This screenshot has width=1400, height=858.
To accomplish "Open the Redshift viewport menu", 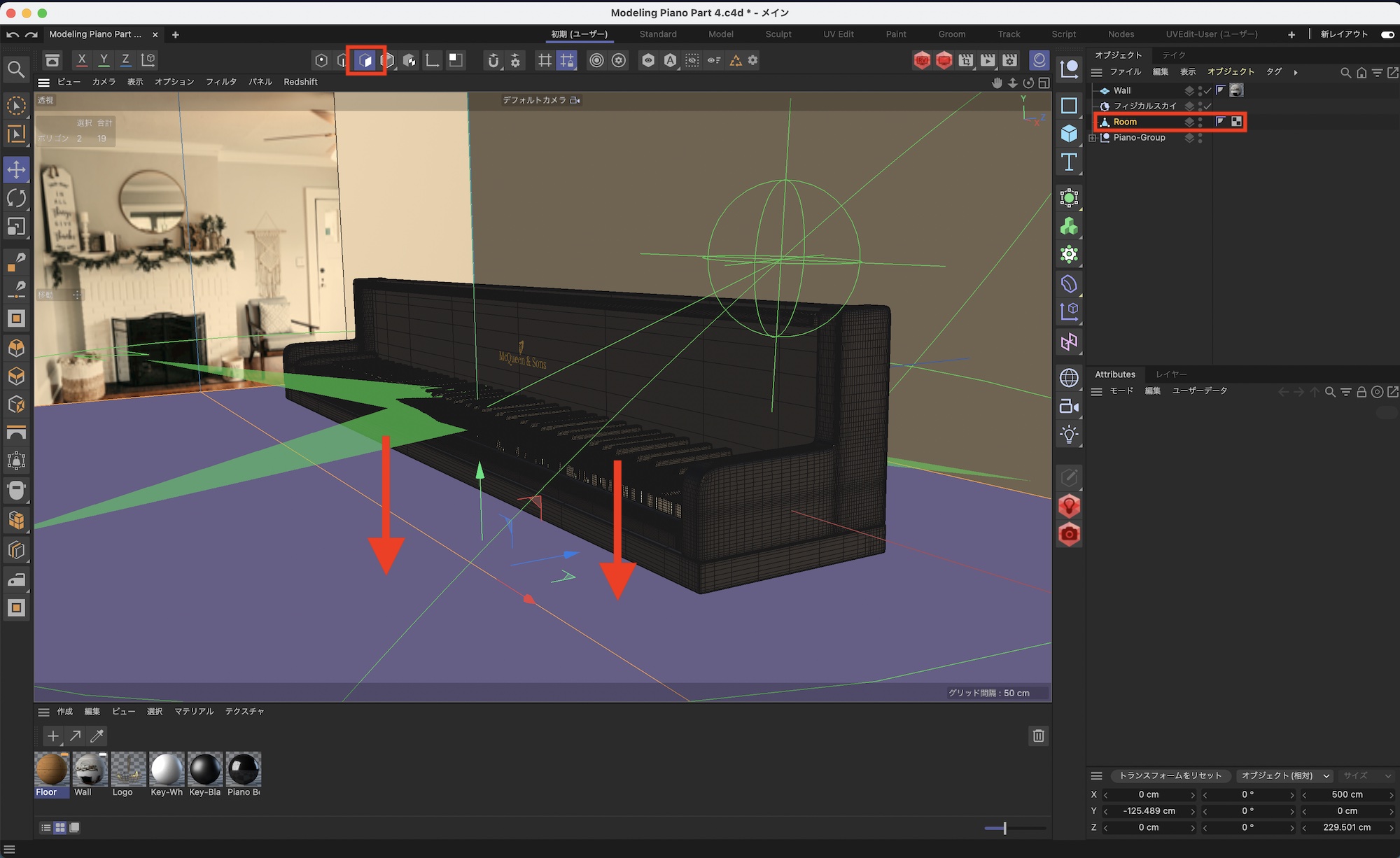I will (x=300, y=82).
